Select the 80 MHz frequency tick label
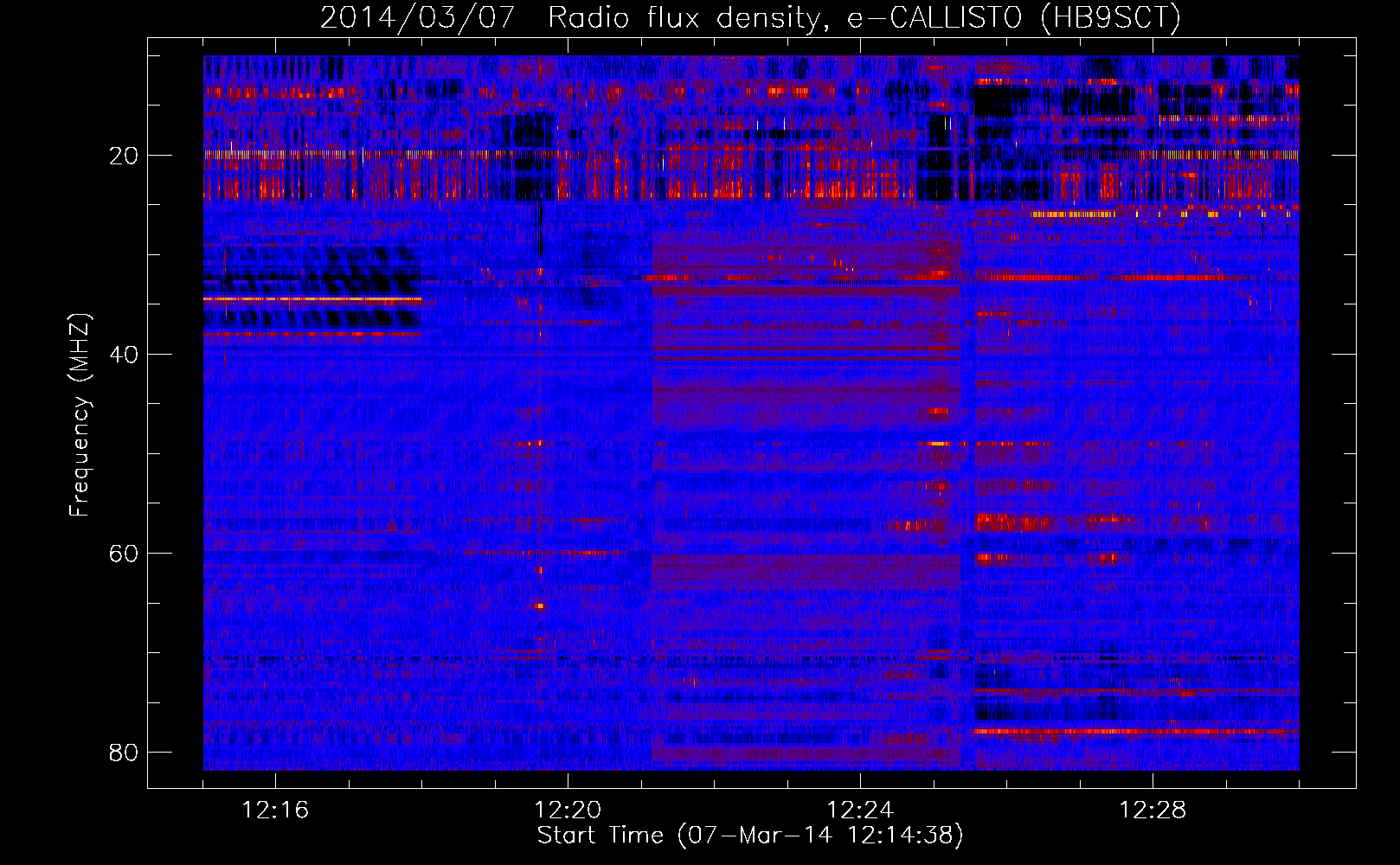Viewport: 1400px width, 865px height. [124, 753]
